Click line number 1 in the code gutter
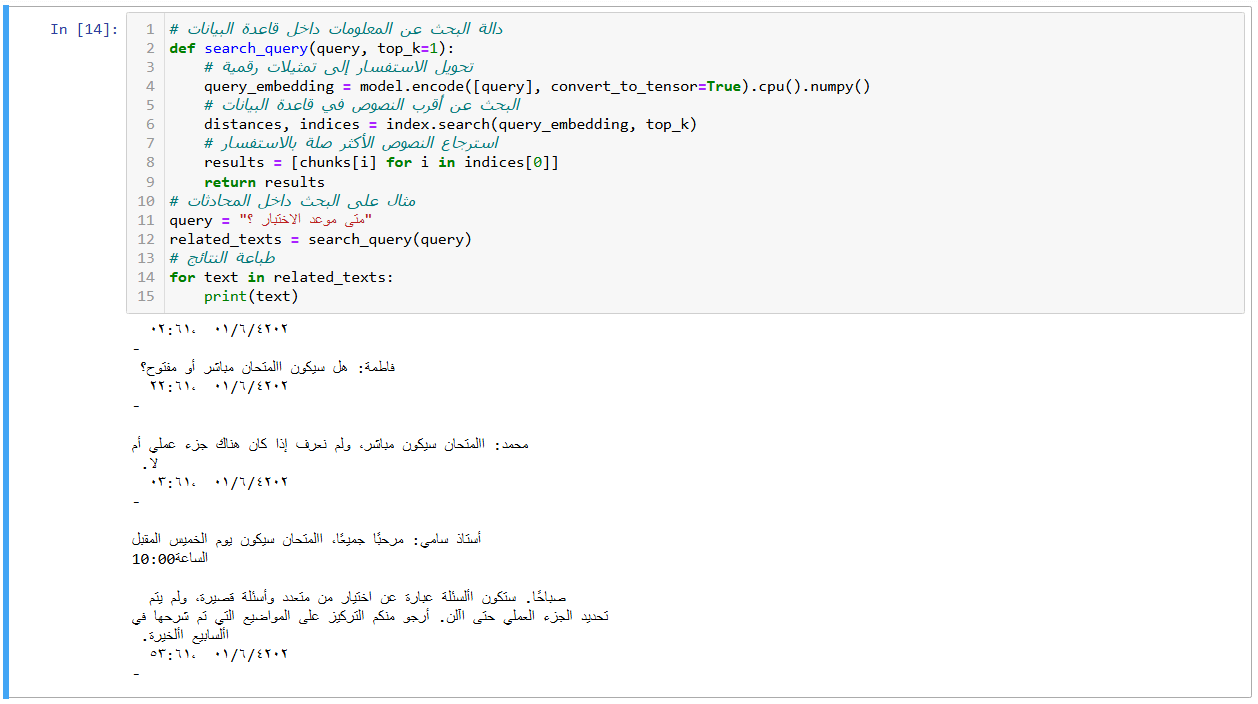The width and height of the screenshot is (1258, 704). 149,29
